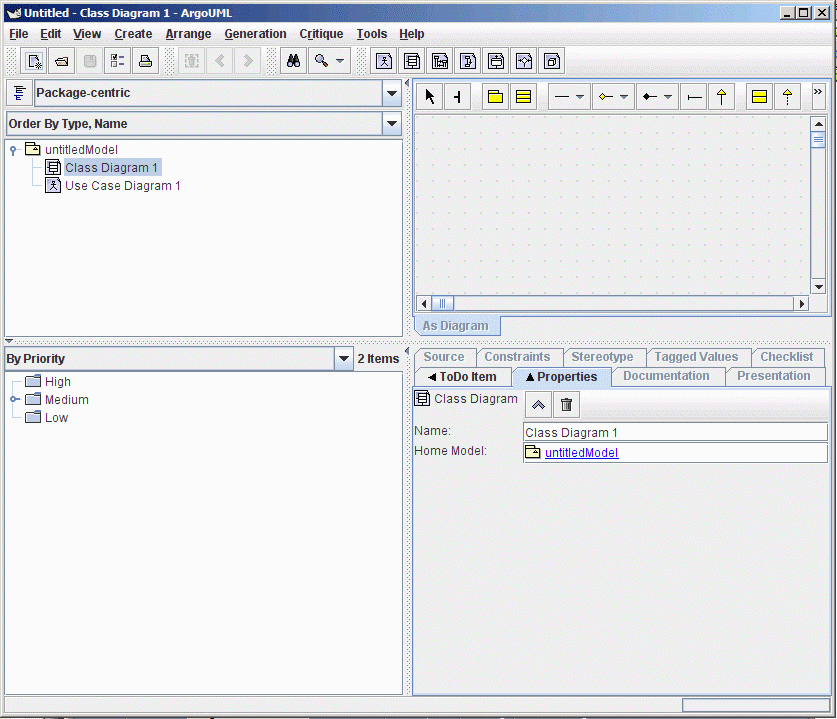
Task: Switch to the Tagged Values tab
Action: point(697,357)
